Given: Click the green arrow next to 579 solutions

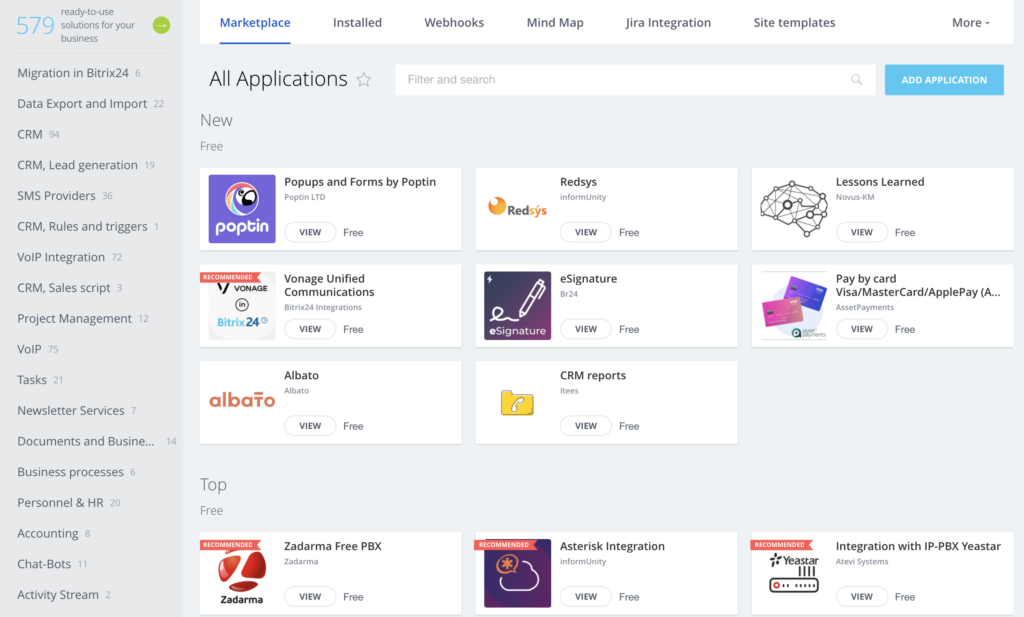Looking at the screenshot, I should tap(161, 25).
